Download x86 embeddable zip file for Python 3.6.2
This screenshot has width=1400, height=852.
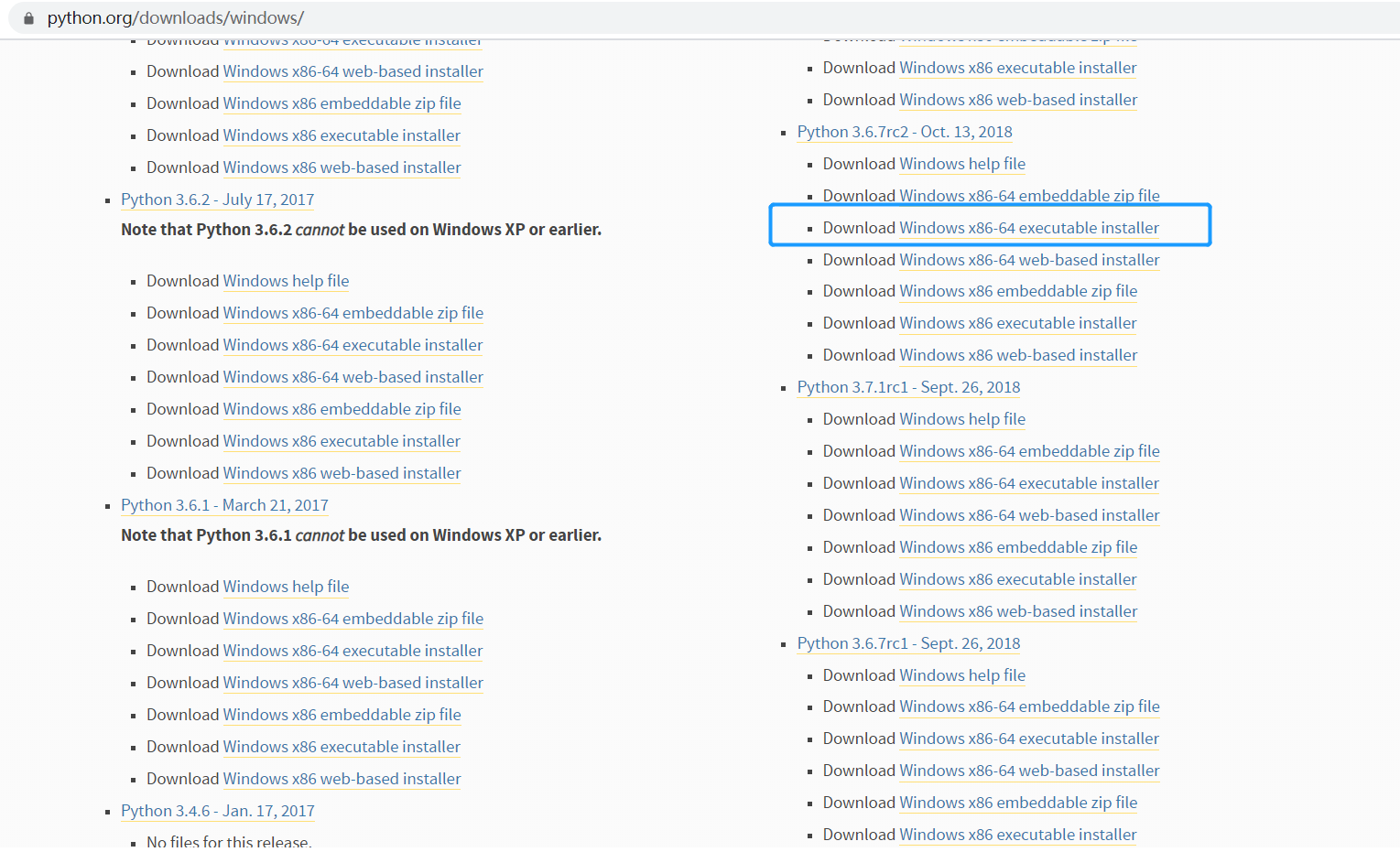(x=342, y=409)
